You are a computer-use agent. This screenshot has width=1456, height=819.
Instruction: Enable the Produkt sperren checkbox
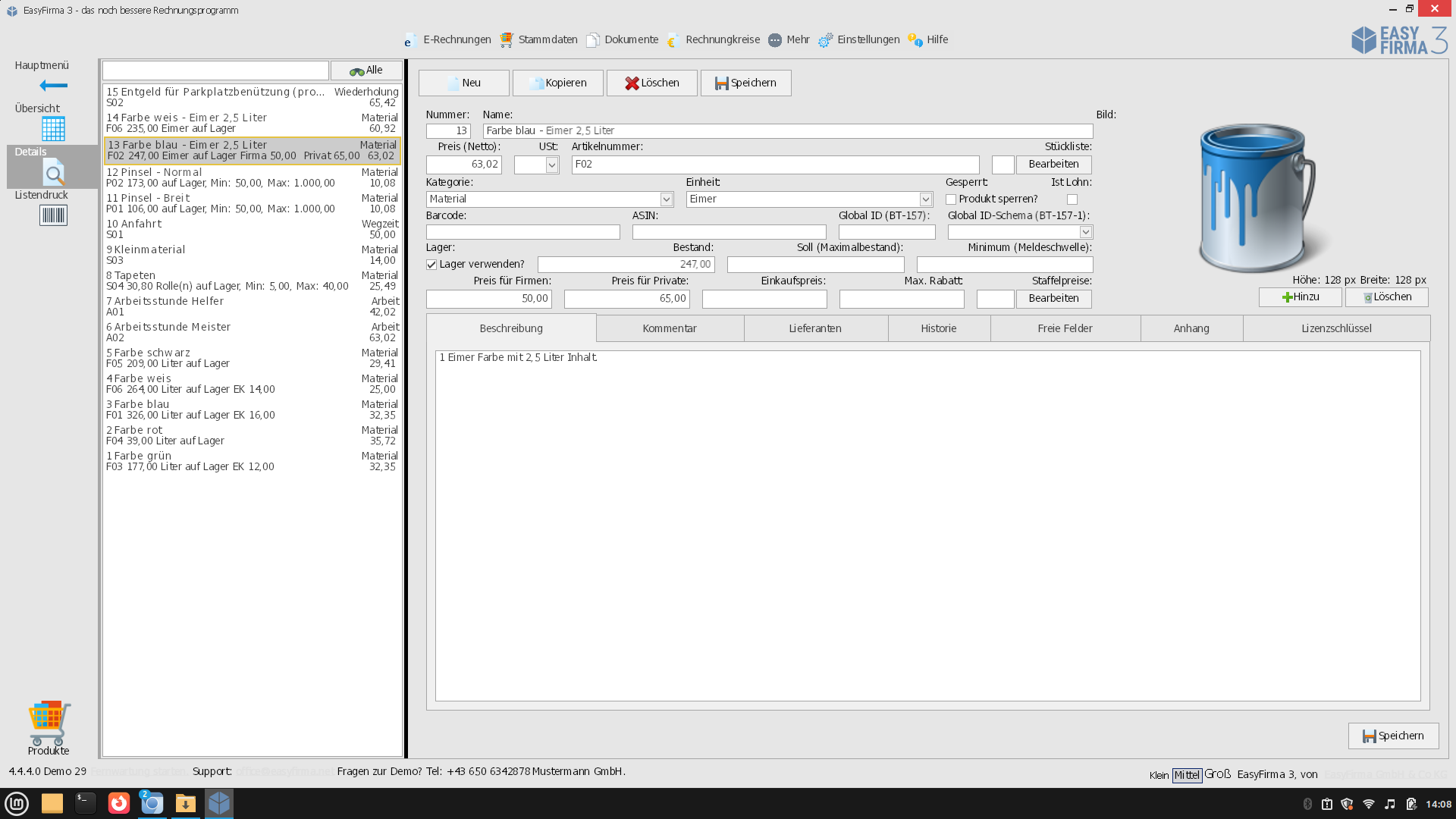point(951,199)
